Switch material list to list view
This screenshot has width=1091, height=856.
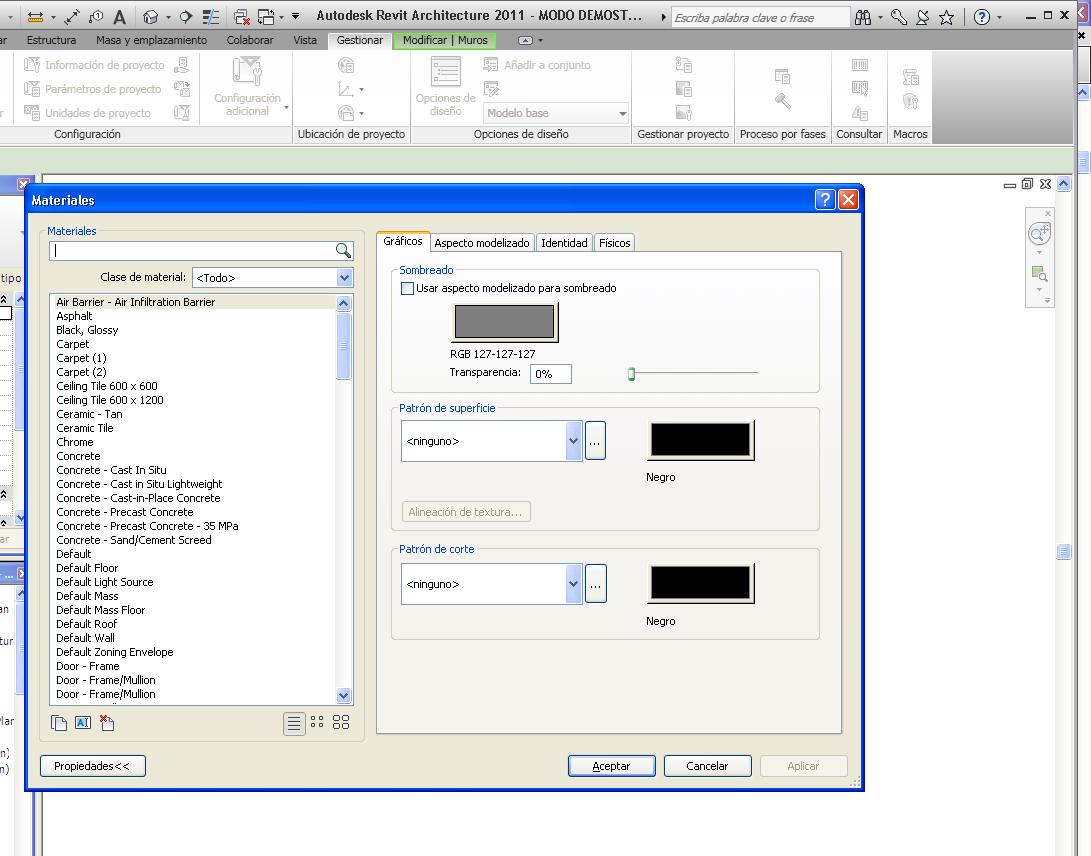point(294,723)
